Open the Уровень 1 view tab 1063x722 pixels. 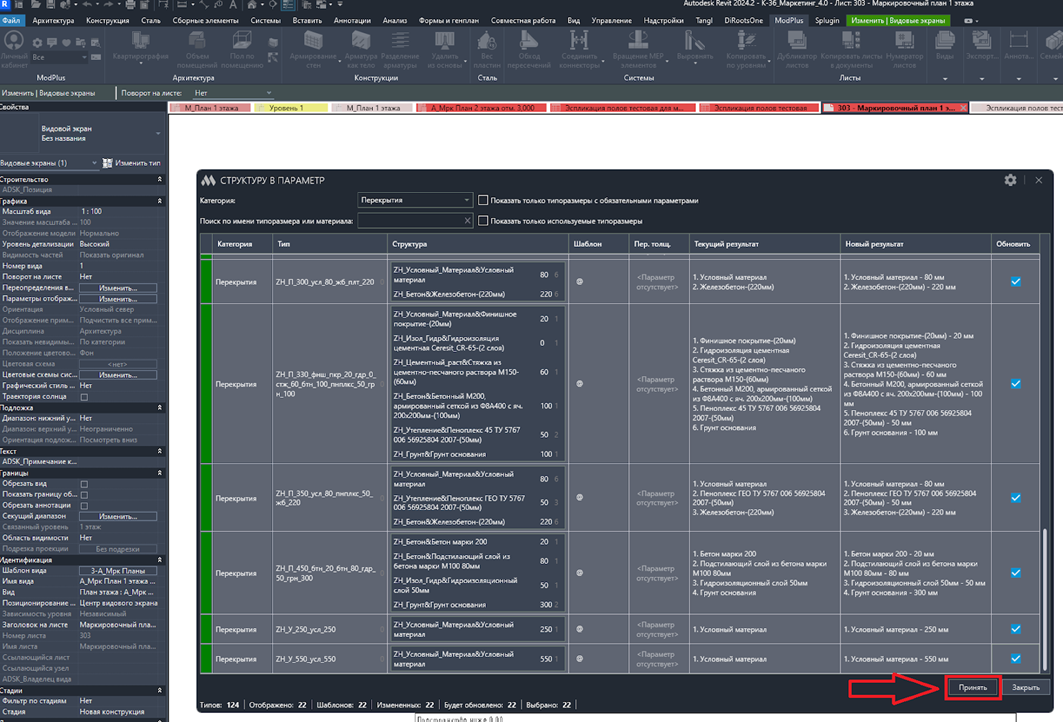[290, 108]
